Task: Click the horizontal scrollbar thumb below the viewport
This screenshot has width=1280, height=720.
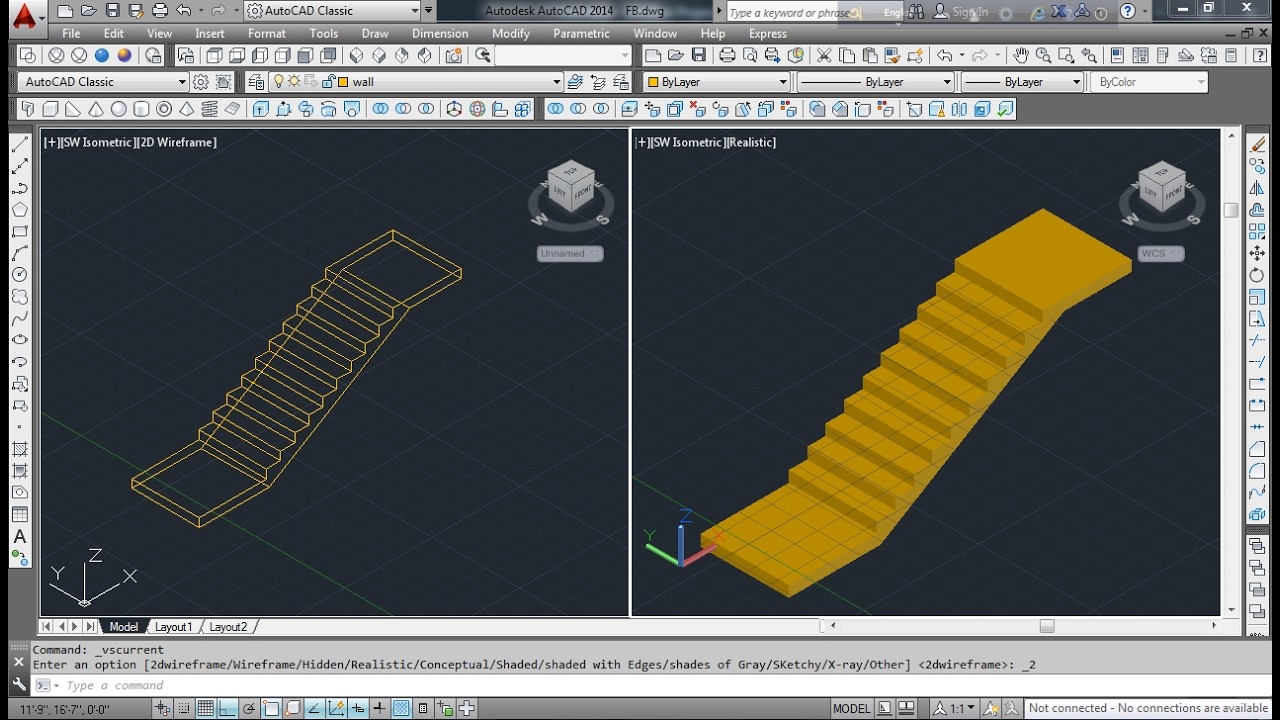Action: click(x=1047, y=626)
